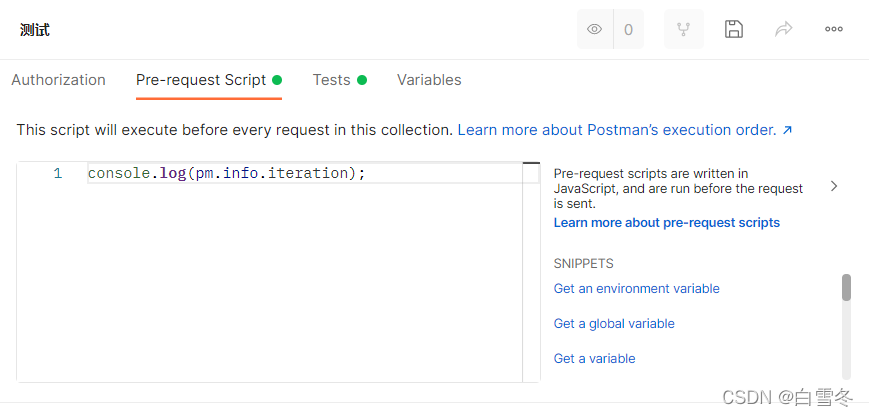Image resolution: width=869 pixels, height=417 pixels.
Task: Insert Get an environment variable snippet
Action: (x=636, y=288)
